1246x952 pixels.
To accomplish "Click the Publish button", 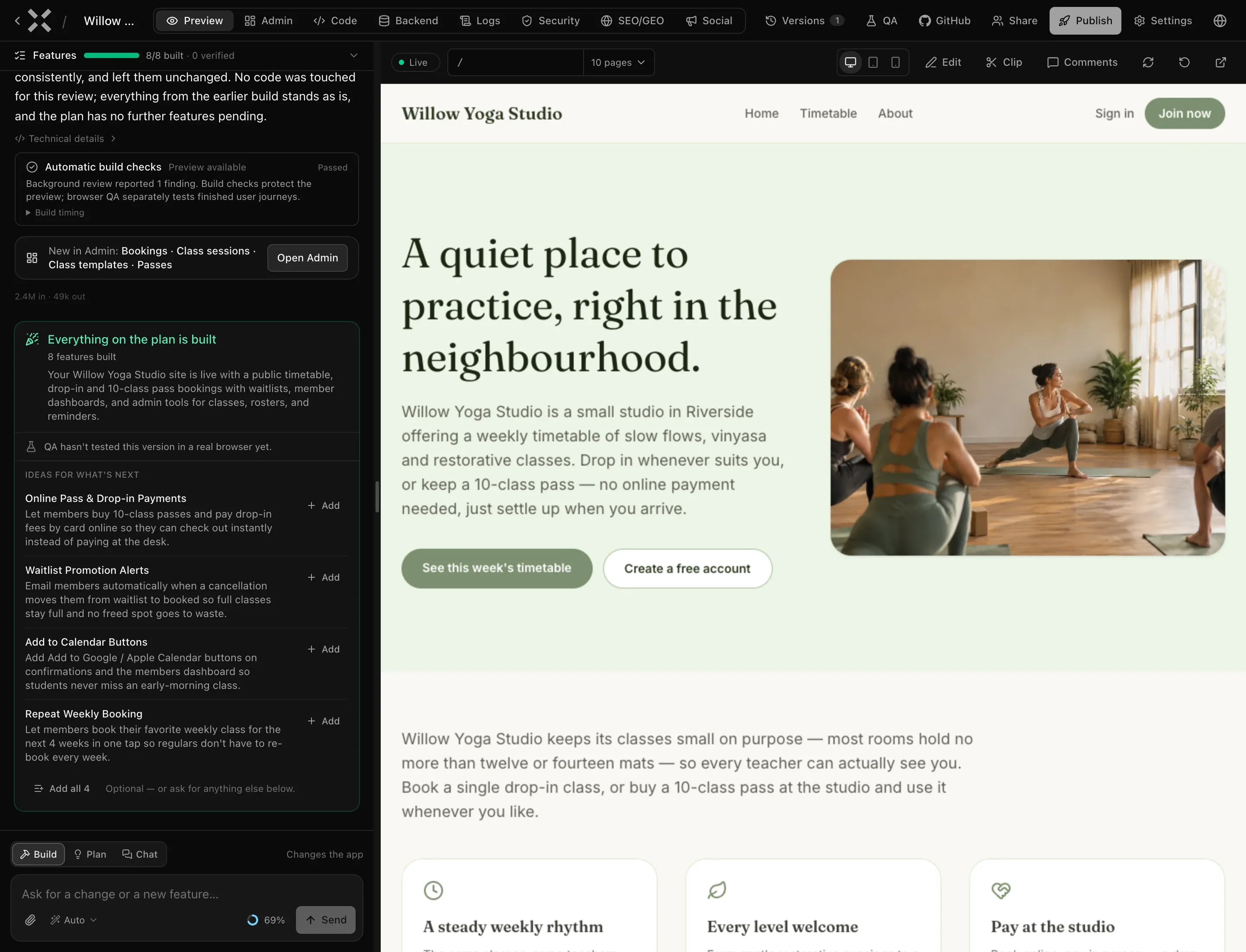I will click(1085, 21).
